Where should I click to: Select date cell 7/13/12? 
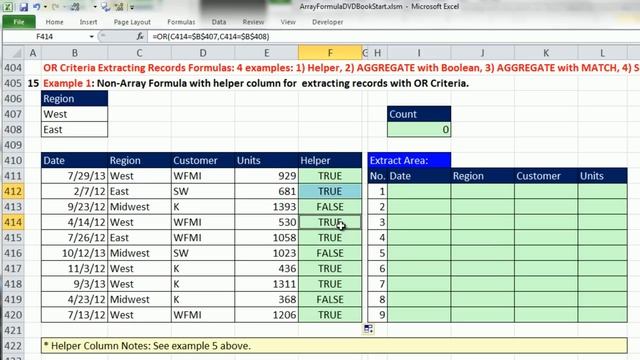click(74, 315)
